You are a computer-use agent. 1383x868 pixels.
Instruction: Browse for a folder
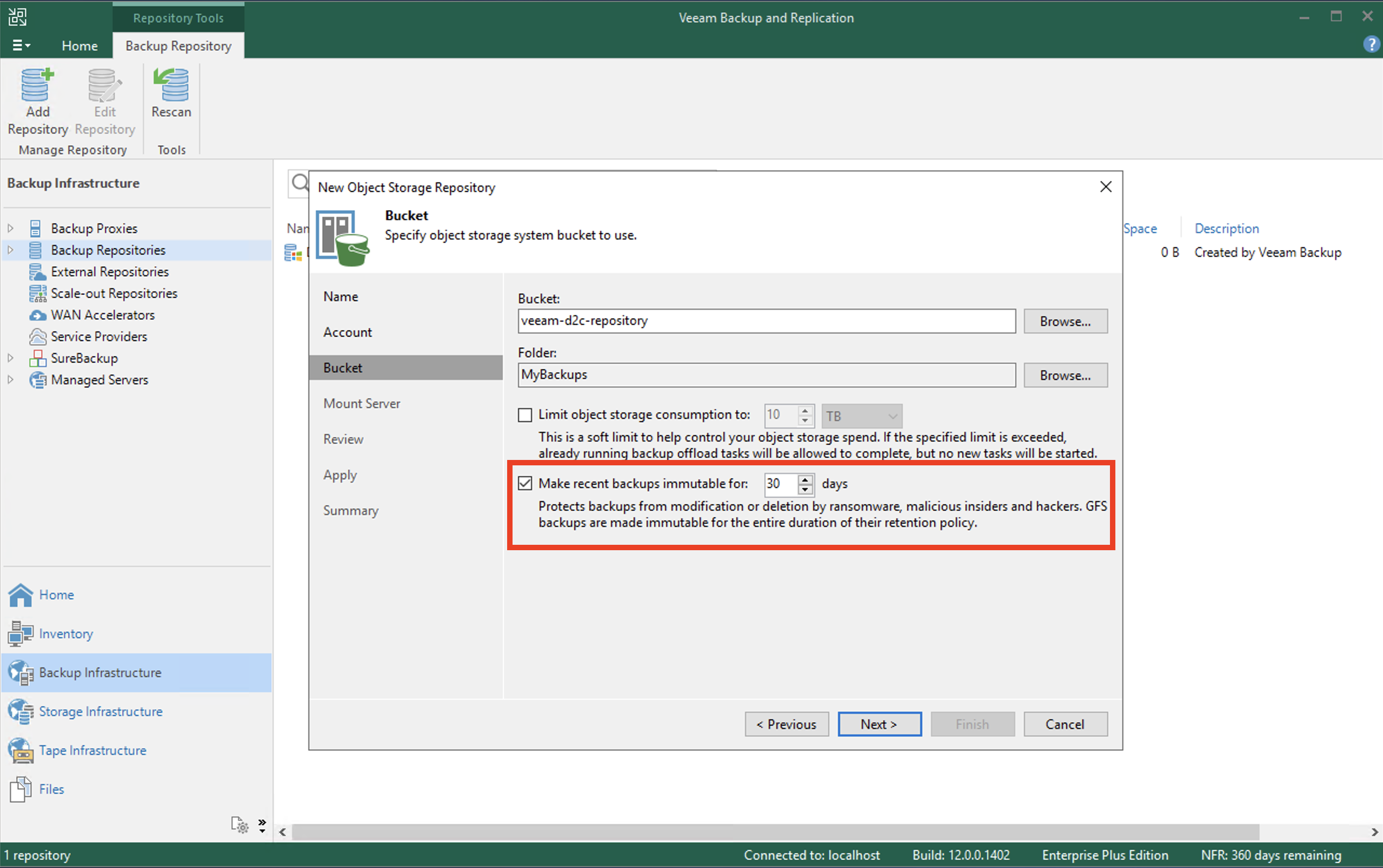1065,376
